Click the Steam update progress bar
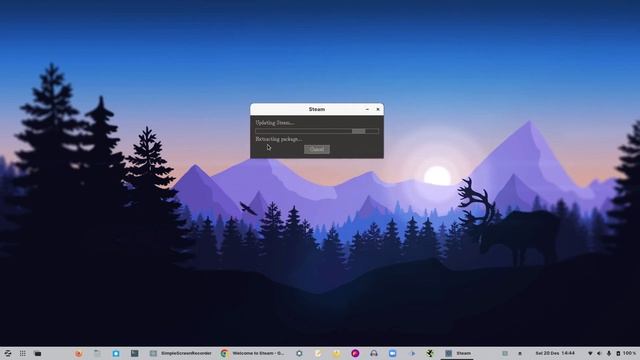Viewport: 640px width, 360px height. [x=317, y=131]
